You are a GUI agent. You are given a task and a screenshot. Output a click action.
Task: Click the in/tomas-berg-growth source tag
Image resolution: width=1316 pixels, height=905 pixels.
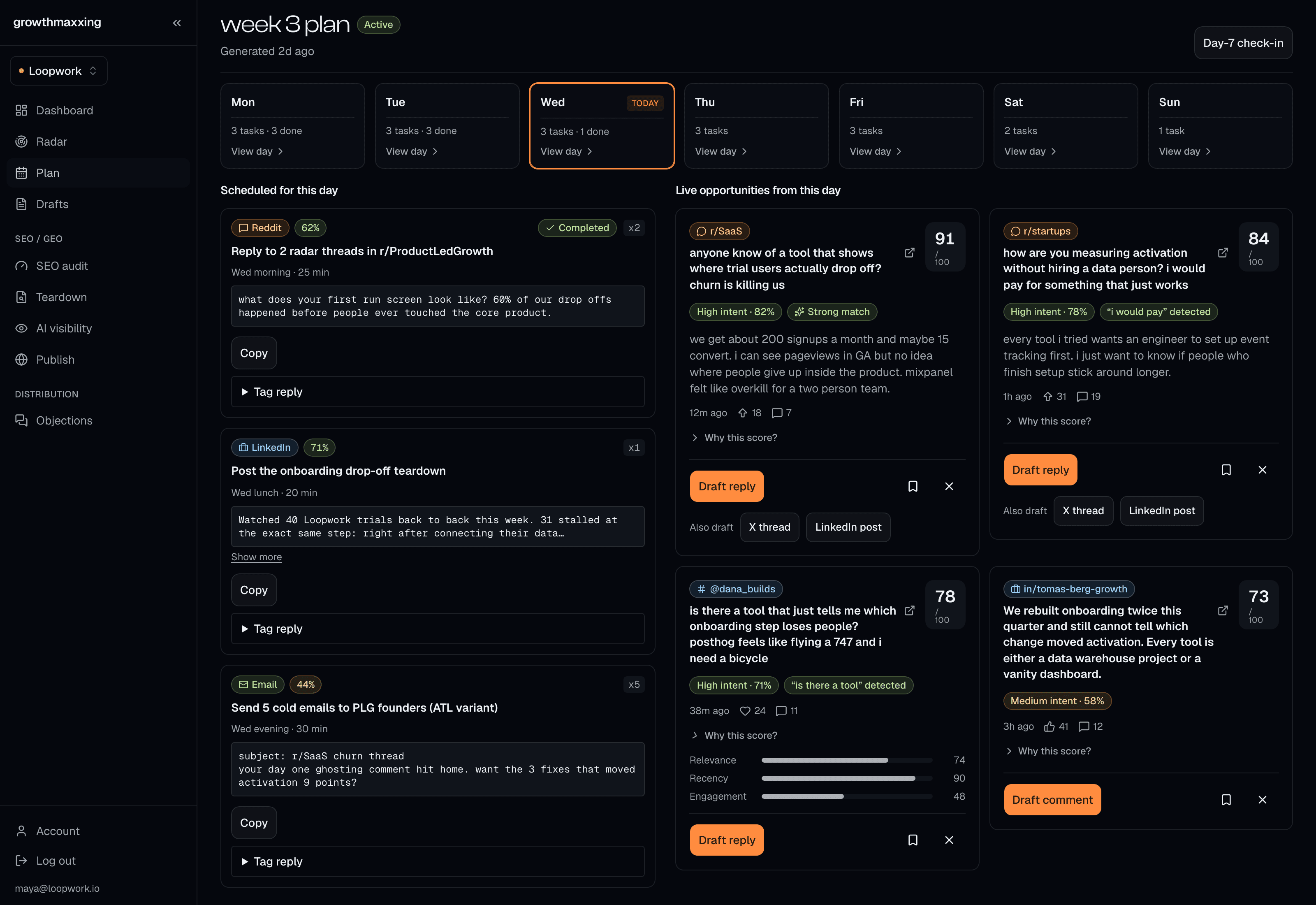pos(1068,589)
